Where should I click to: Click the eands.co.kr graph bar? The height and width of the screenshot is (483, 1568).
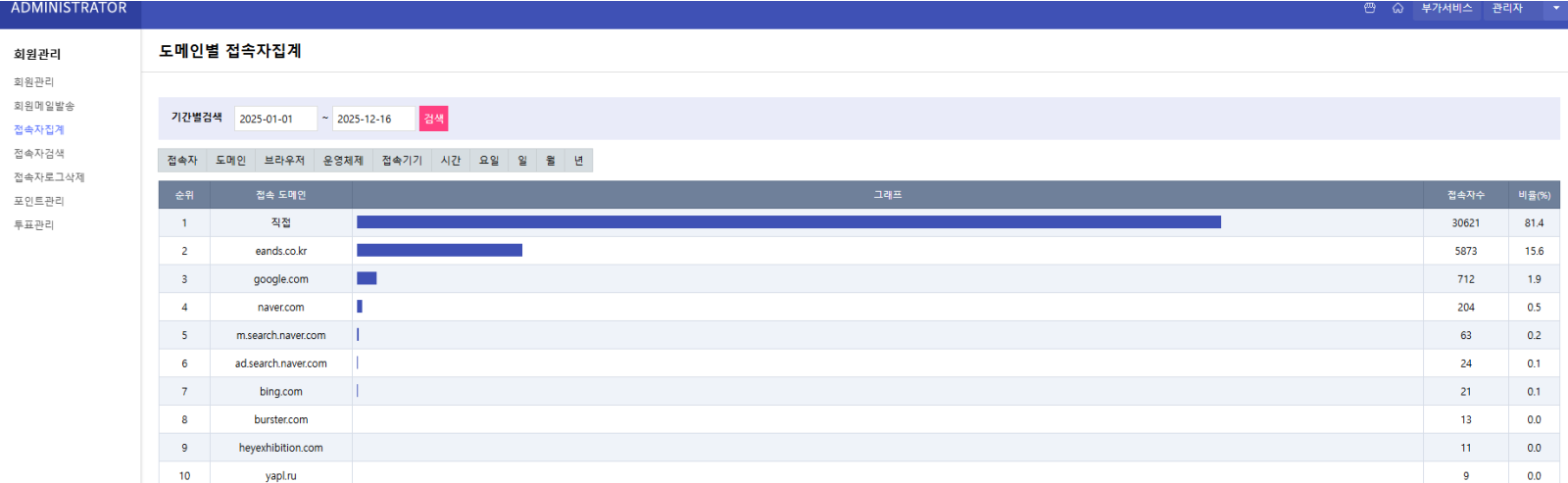[x=439, y=251]
